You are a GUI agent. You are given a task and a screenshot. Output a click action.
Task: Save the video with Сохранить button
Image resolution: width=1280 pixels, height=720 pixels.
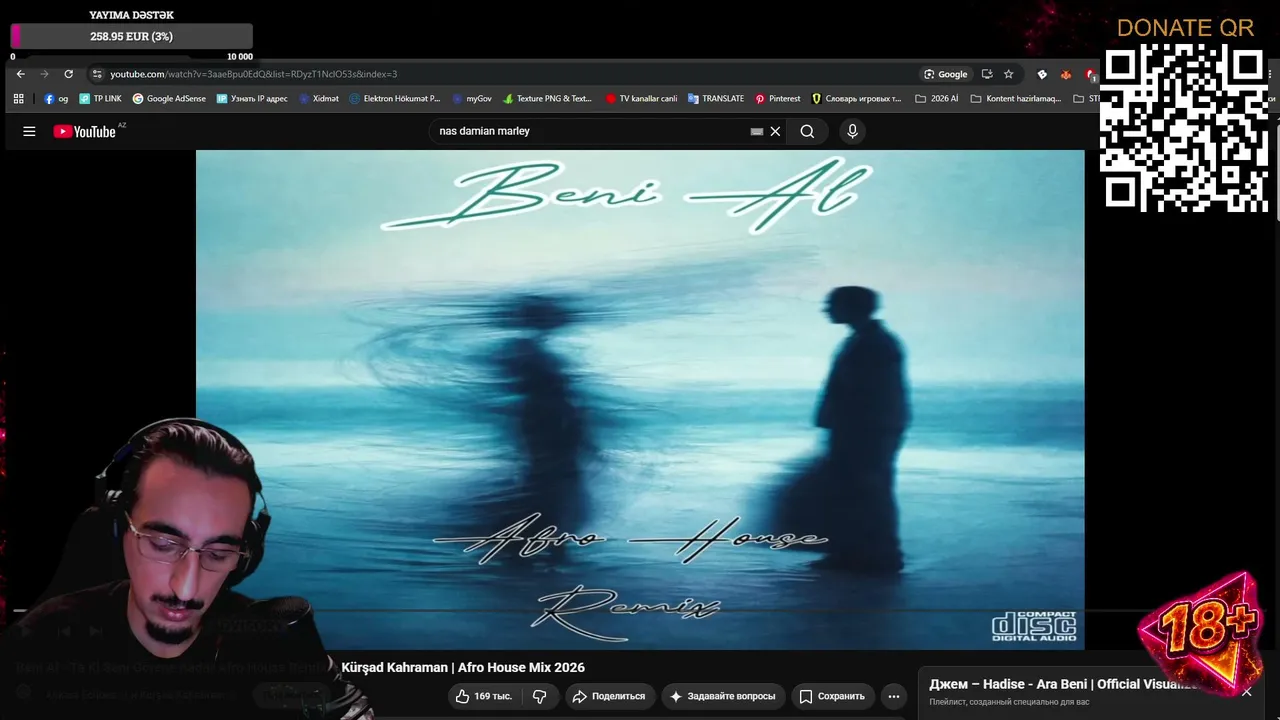[832, 696]
